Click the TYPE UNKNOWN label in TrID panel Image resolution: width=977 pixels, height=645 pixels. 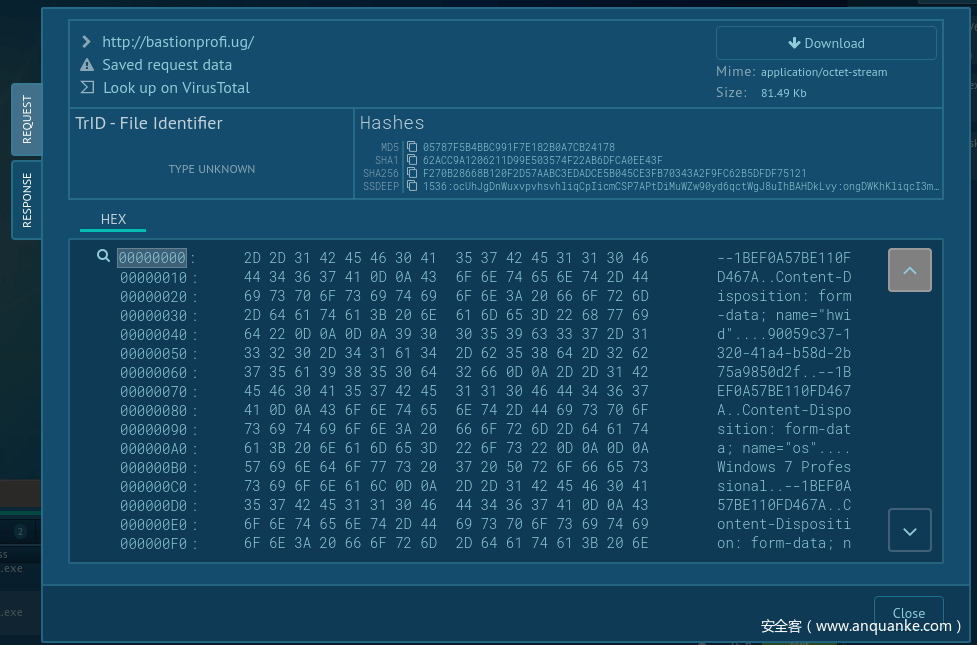(x=211, y=169)
